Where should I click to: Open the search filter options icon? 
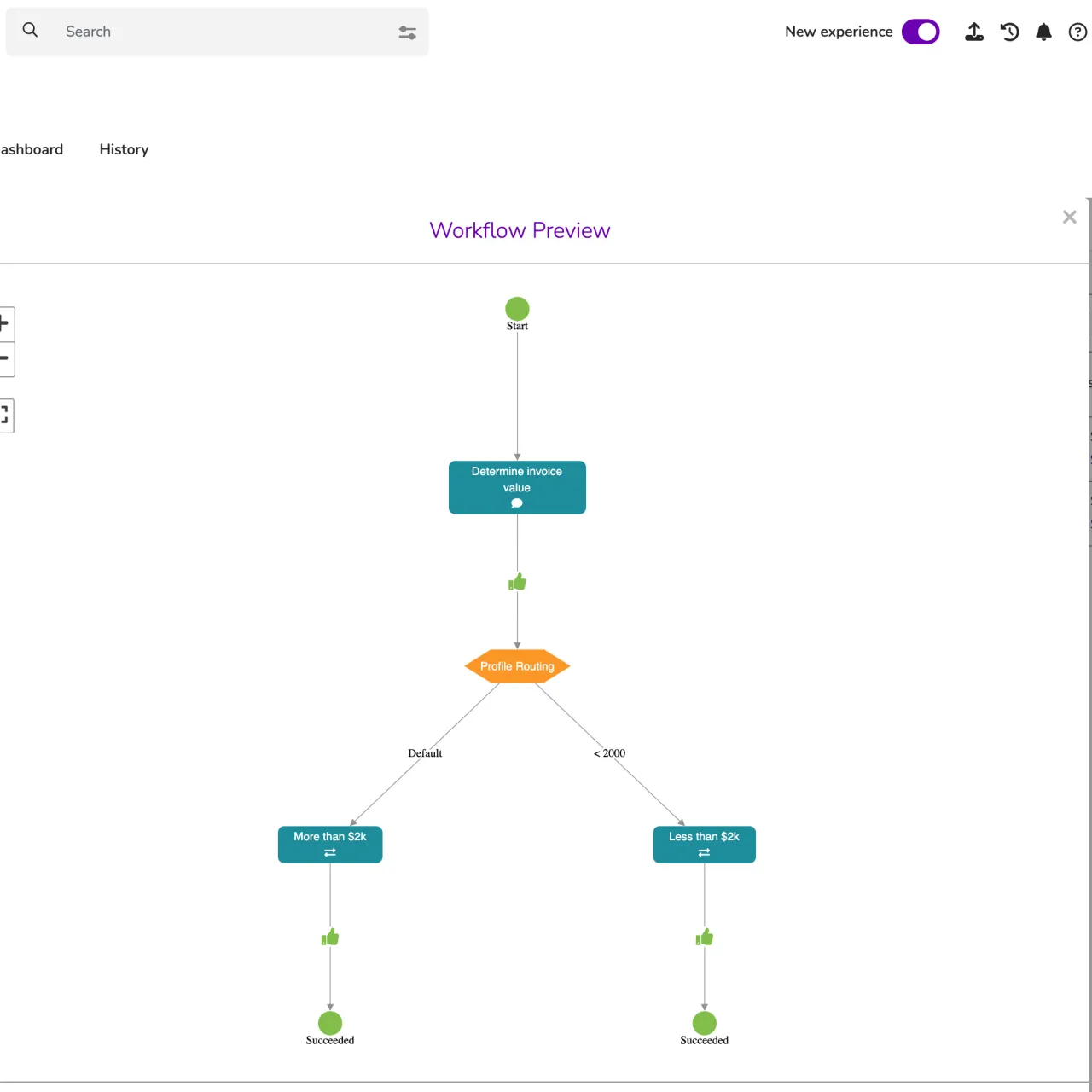click(407, 32)
